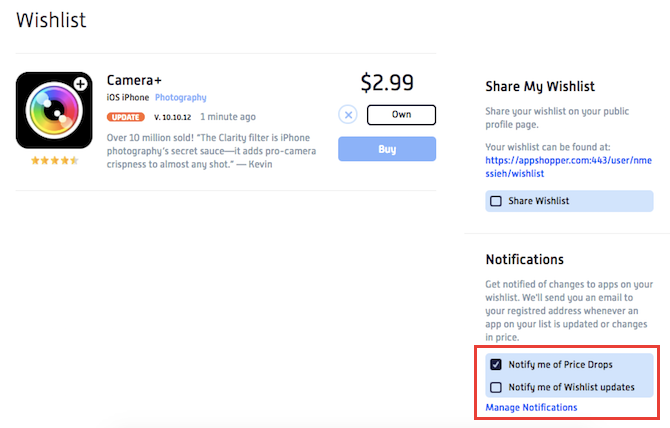670x428 pixels.
Task: Click the Wishlist page heading
Action: (51, 20)
